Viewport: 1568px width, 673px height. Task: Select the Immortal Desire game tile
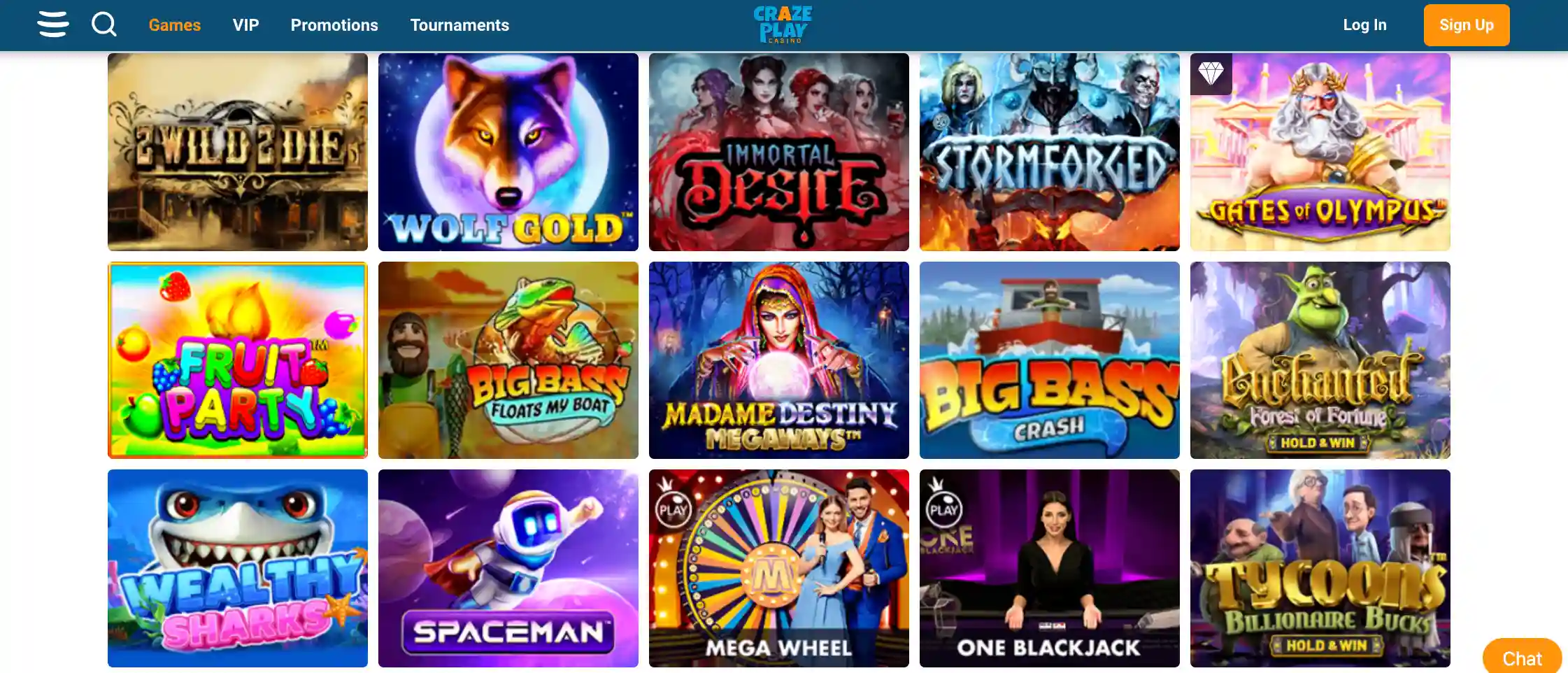(779, 152)
